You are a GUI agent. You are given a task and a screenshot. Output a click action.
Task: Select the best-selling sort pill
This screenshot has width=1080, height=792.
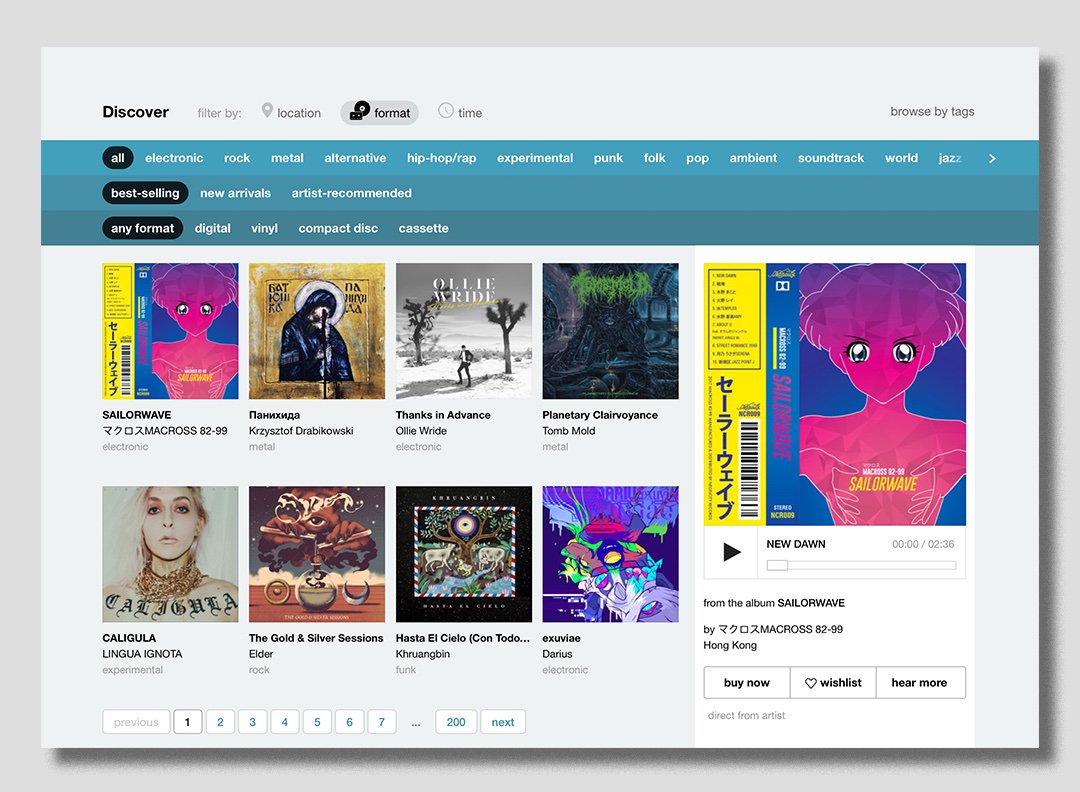click(x=145, y=193)
